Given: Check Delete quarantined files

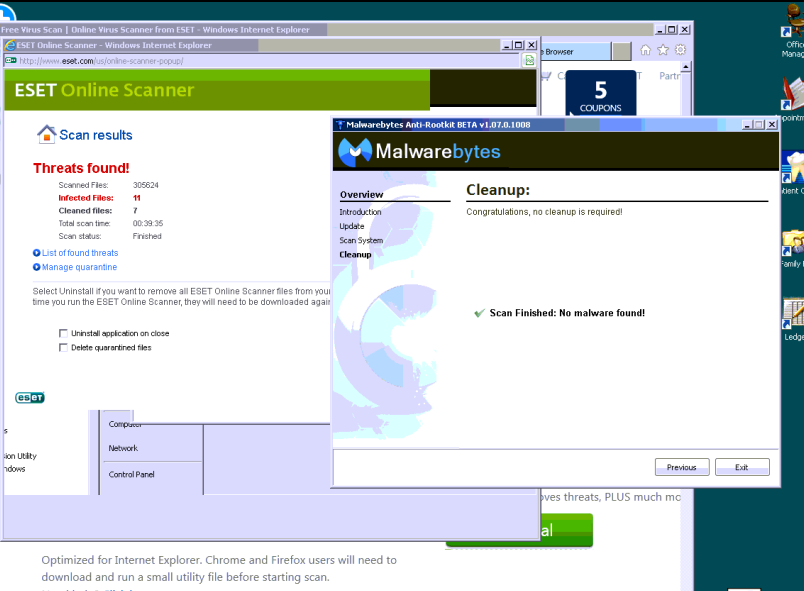Looking at the screenshot, I should (x=63, y=348).
